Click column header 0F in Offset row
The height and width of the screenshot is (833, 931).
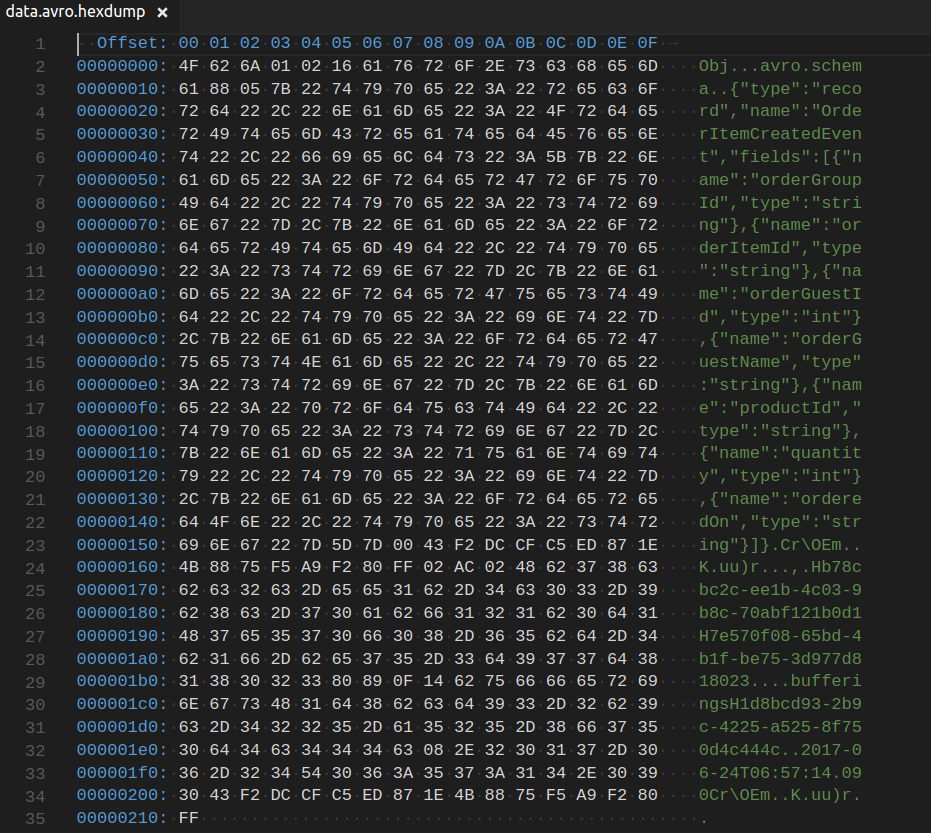click(647, 43)
